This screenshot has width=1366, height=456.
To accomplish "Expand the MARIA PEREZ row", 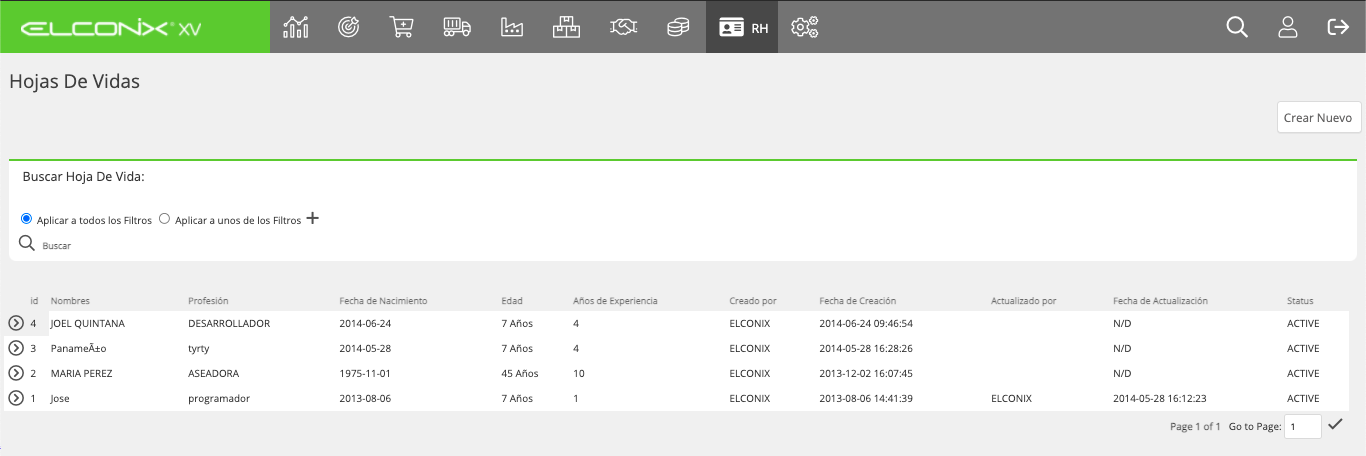I will click(16, 373).
